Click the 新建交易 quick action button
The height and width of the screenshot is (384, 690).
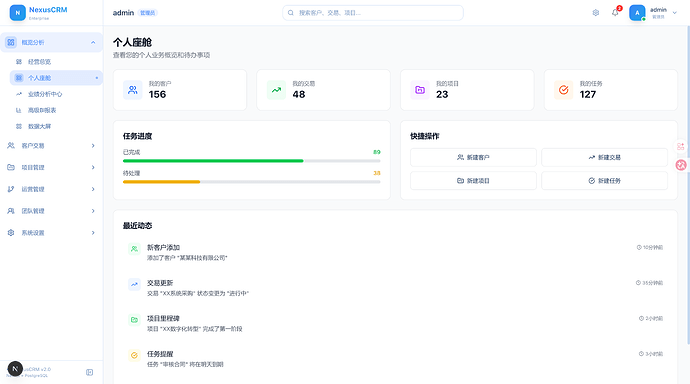(x=604, y=157)
